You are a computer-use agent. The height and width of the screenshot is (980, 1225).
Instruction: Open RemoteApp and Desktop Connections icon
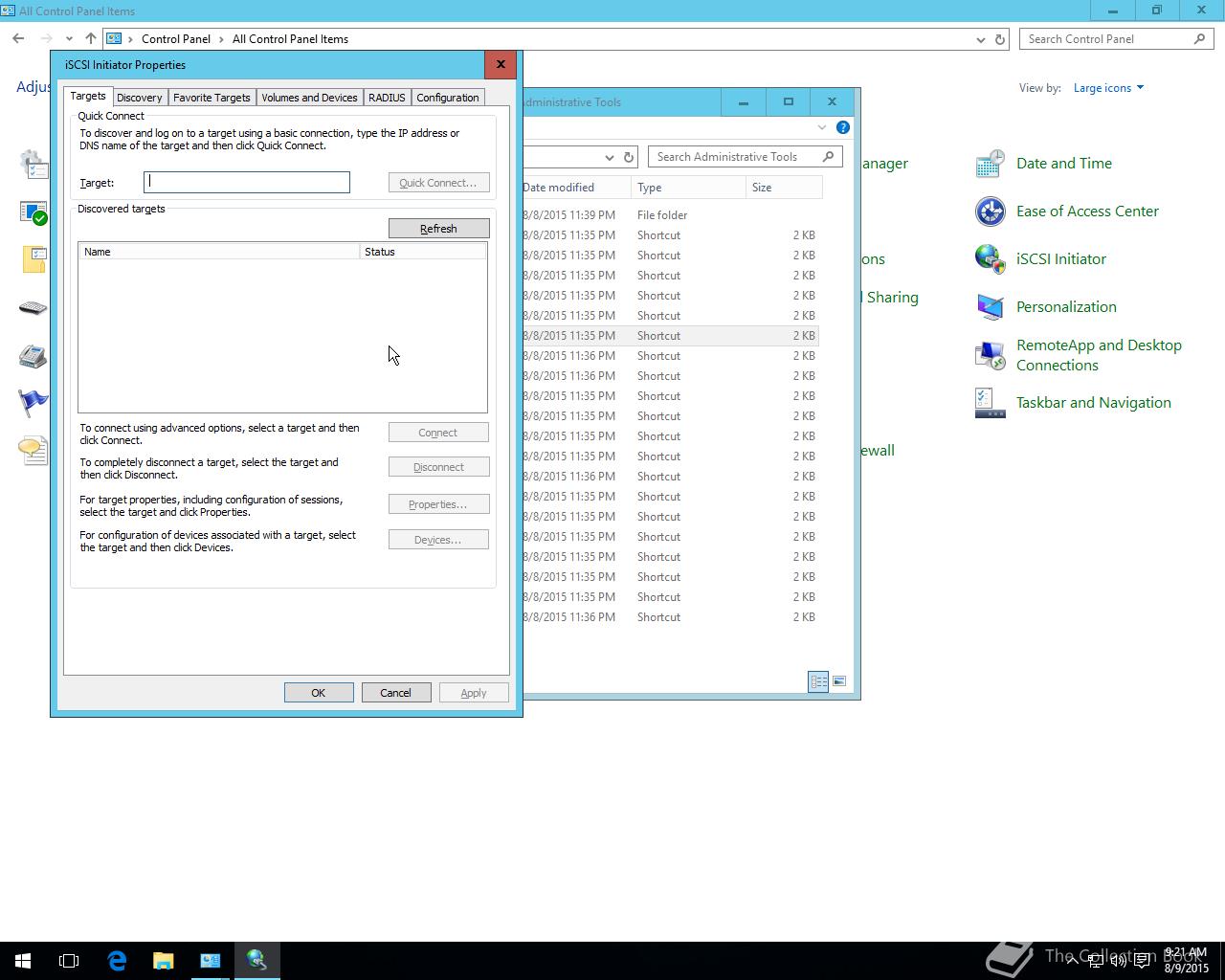click(x=990, y=355)
